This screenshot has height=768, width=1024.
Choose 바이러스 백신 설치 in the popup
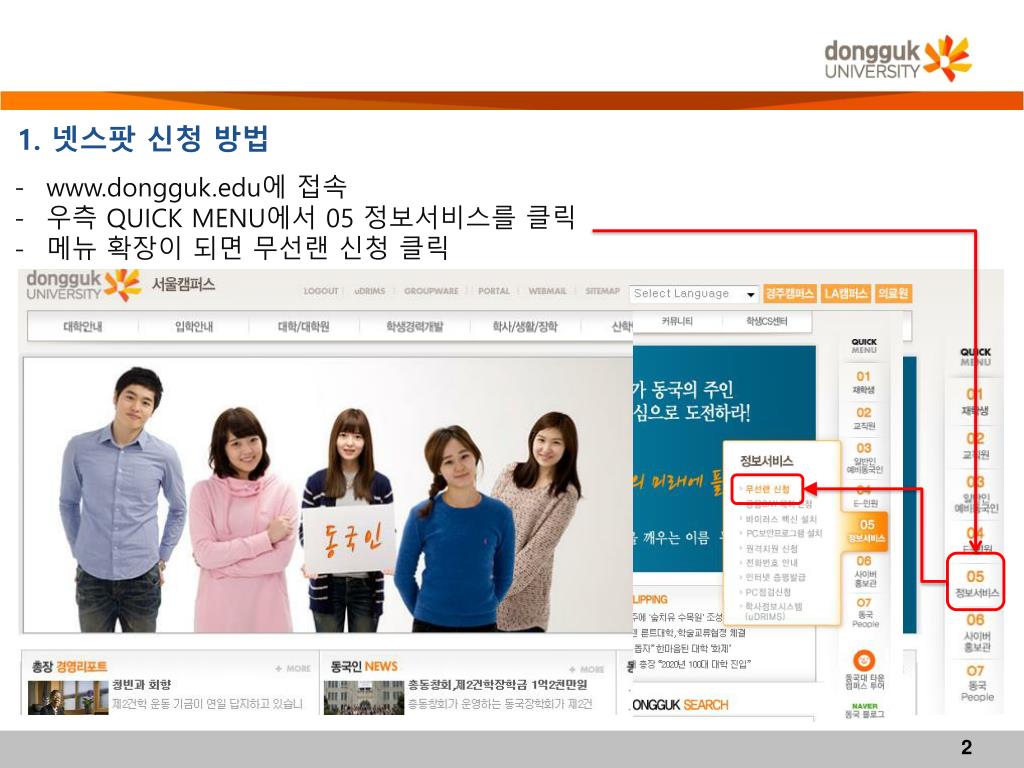coord(780,519)
